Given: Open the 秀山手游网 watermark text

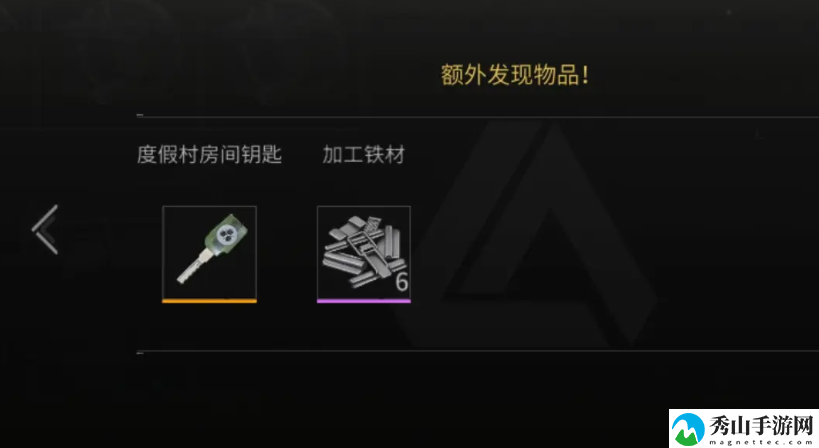Looking at the screenshot, I should (761, 426).
